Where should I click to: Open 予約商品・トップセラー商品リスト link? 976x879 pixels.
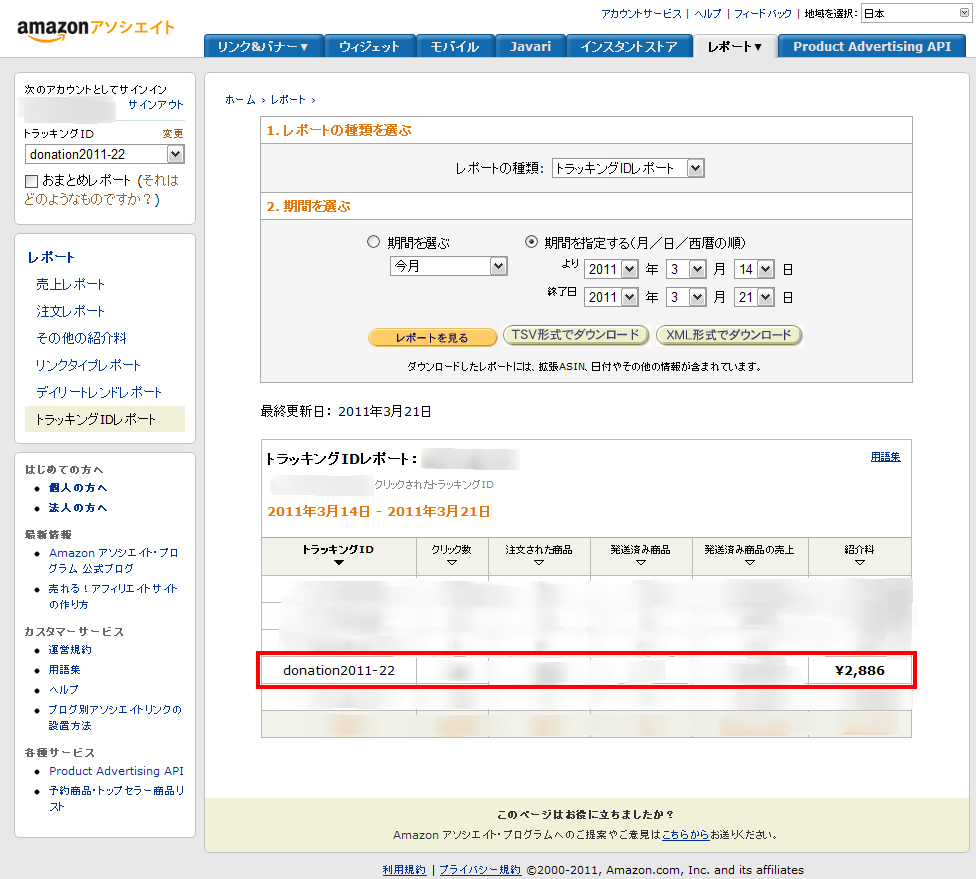117,799
